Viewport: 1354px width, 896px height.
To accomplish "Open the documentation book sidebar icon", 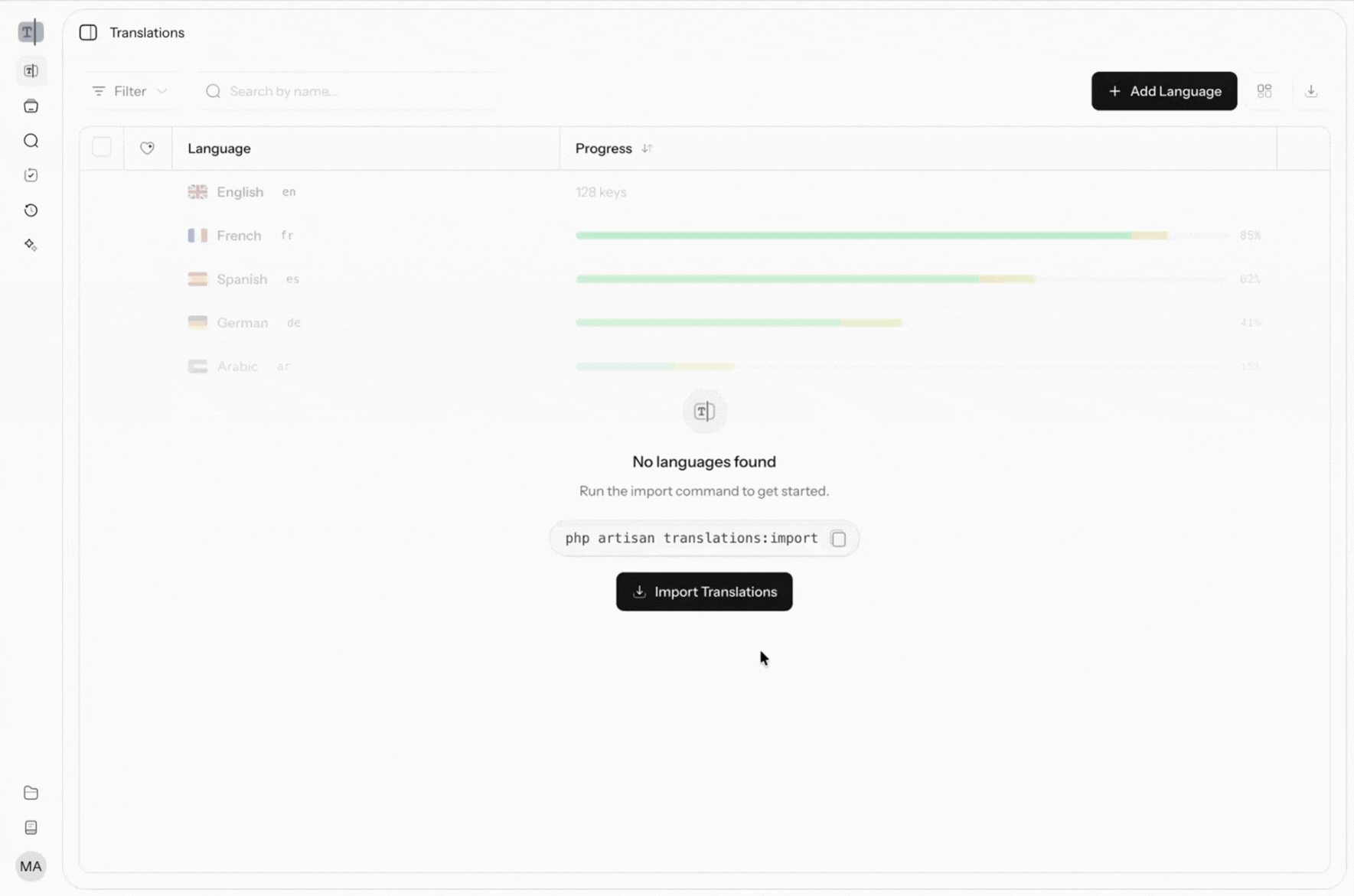I will [31, 828].
